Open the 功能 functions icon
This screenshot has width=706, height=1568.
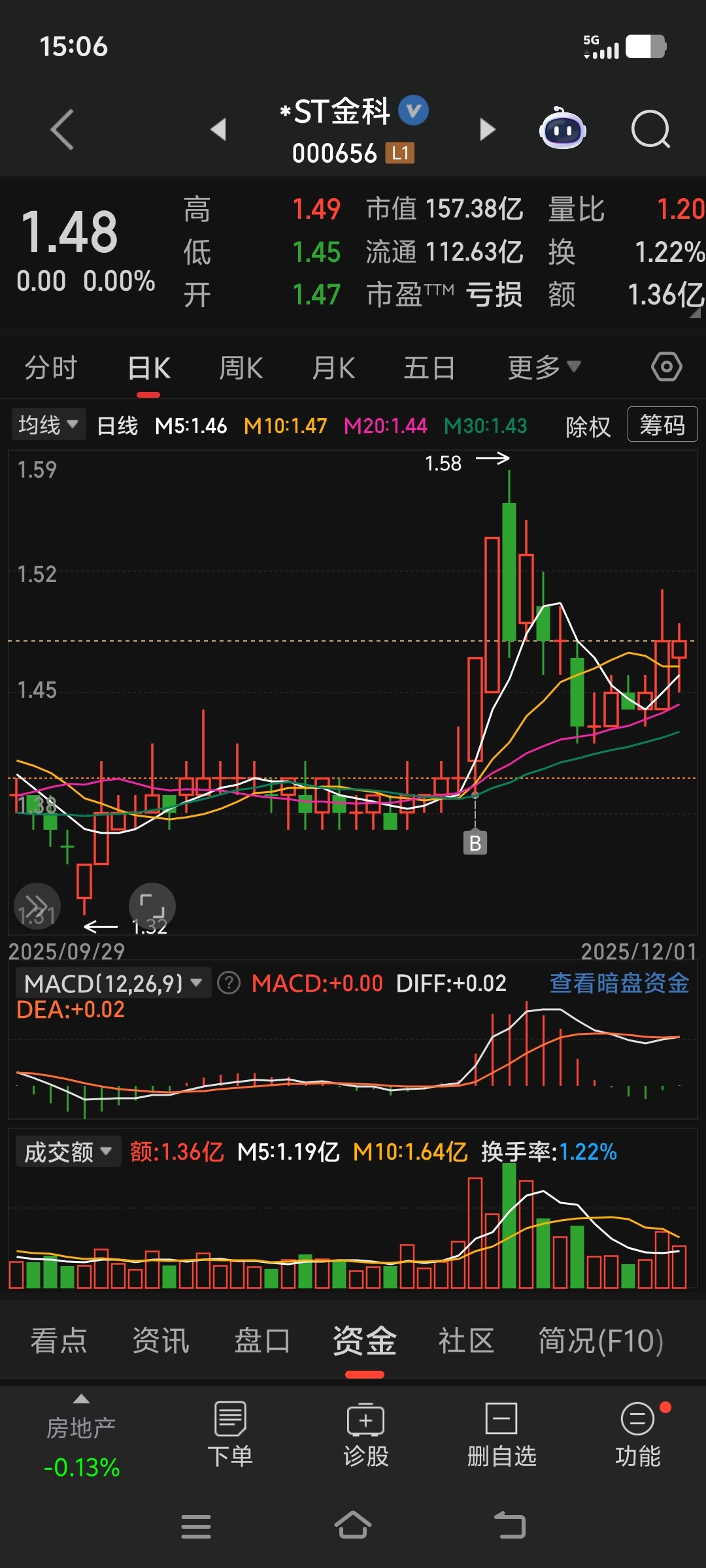pos(637,1435)
